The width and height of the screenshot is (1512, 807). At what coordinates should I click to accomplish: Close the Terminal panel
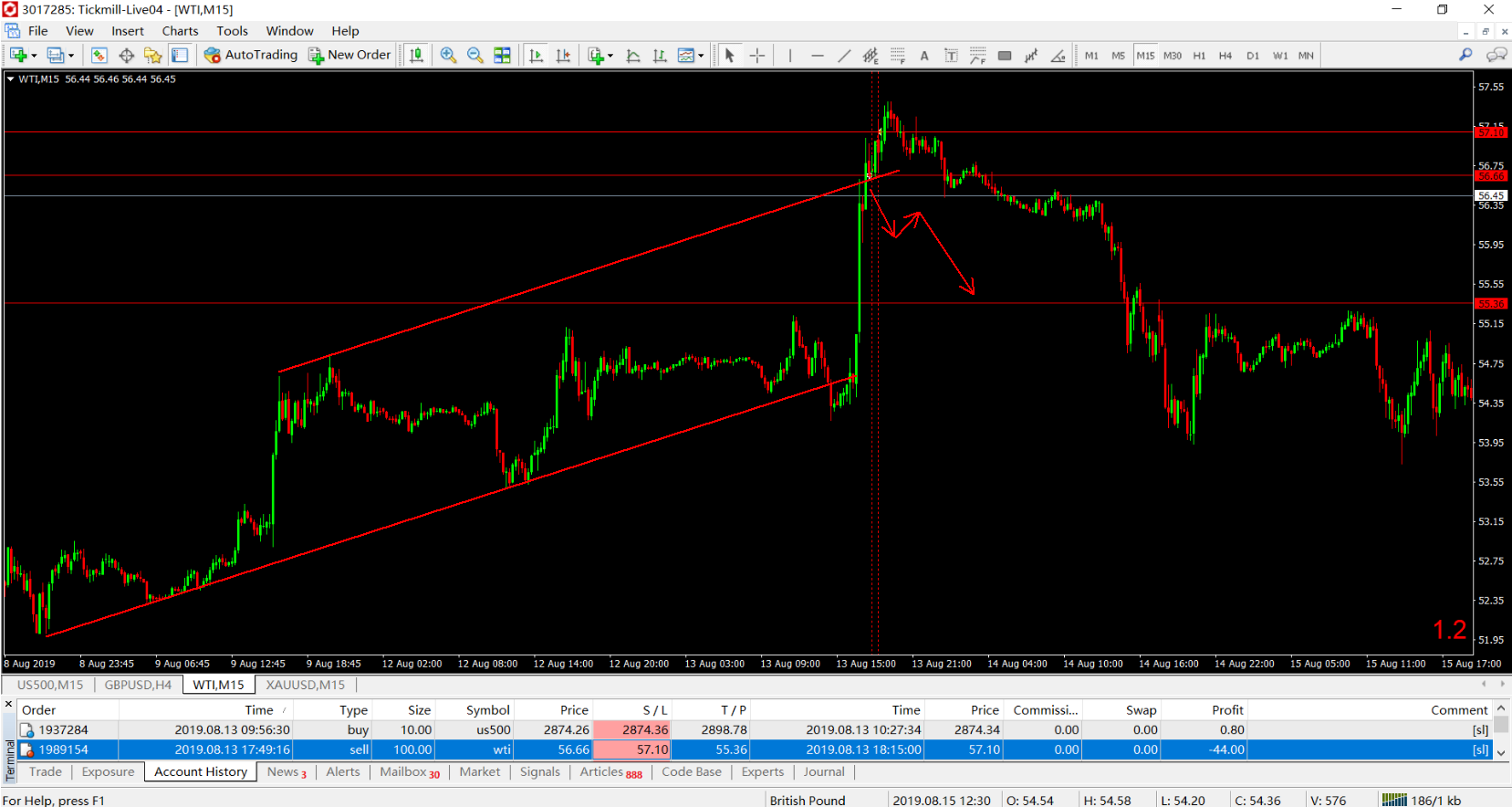coord(9,705)
